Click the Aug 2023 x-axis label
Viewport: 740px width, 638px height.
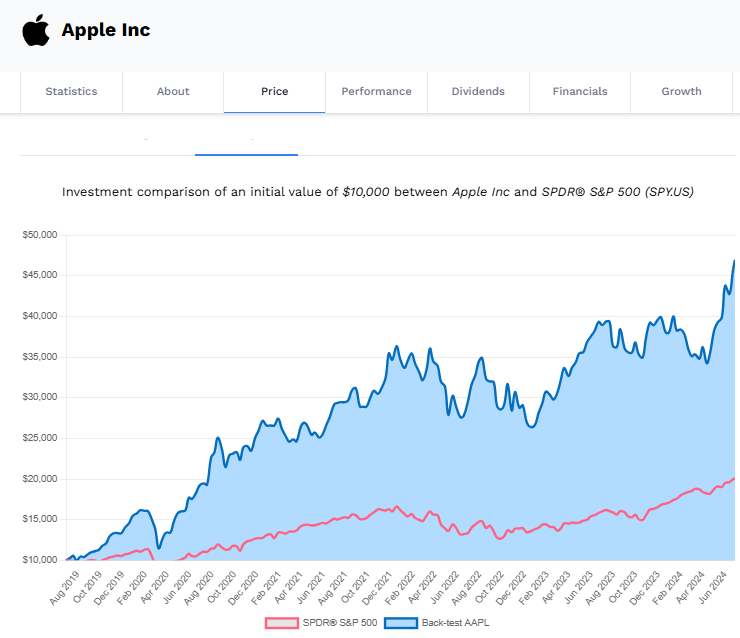[x=600, y=588]
